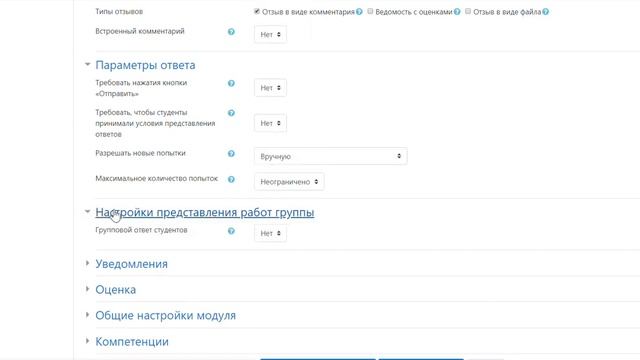Open dropdown for students accepting submission conditions
Screen dimensions: 640x360
click(x=270, y=123)
